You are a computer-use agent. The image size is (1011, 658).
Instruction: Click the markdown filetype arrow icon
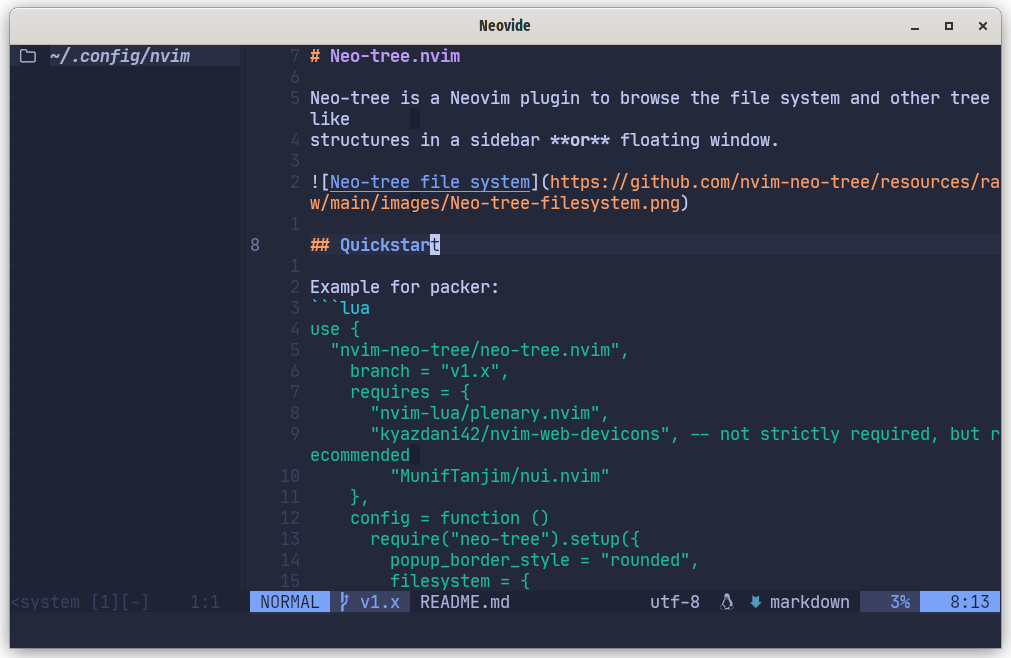(x=756, y=602)
